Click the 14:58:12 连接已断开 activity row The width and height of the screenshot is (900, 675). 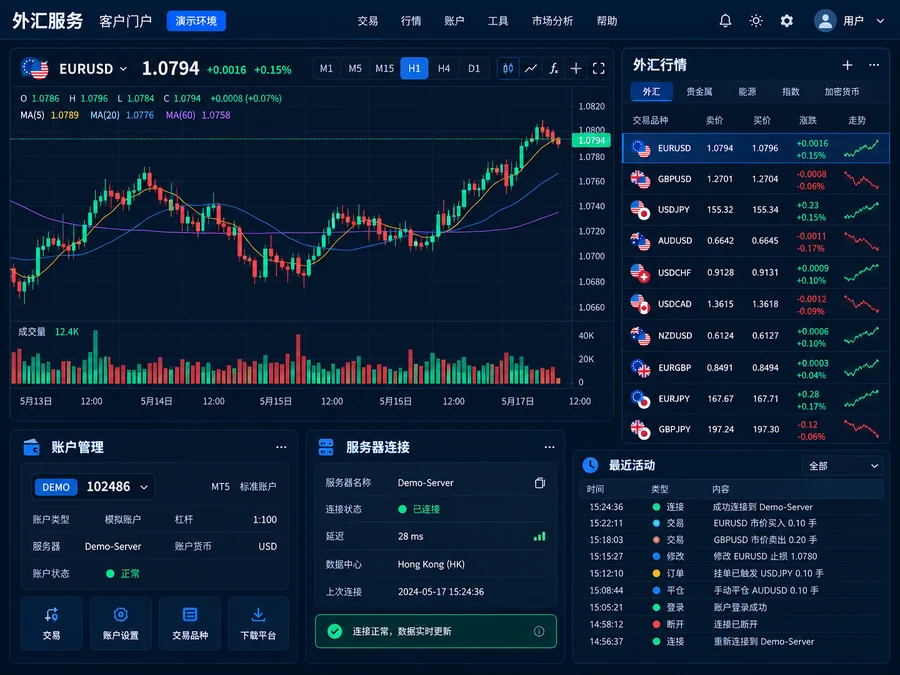(x=731, y=624)
